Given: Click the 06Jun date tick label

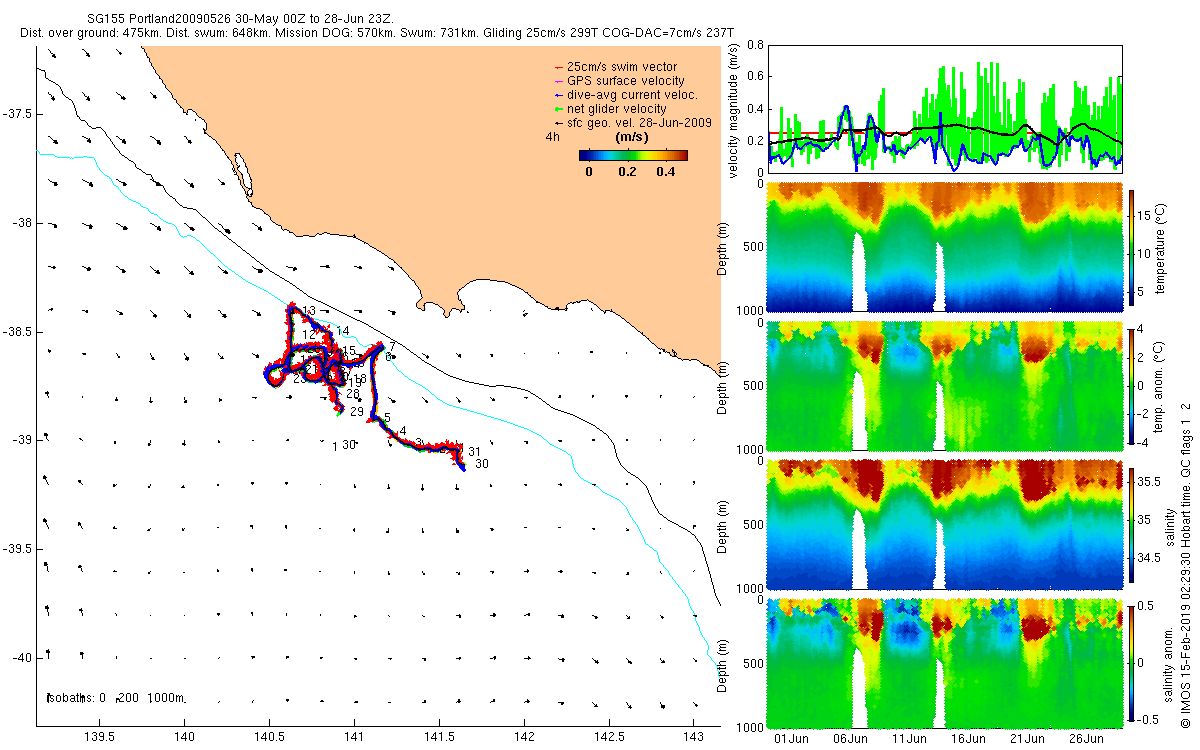Looking at the screenshot, I should 850,739.
